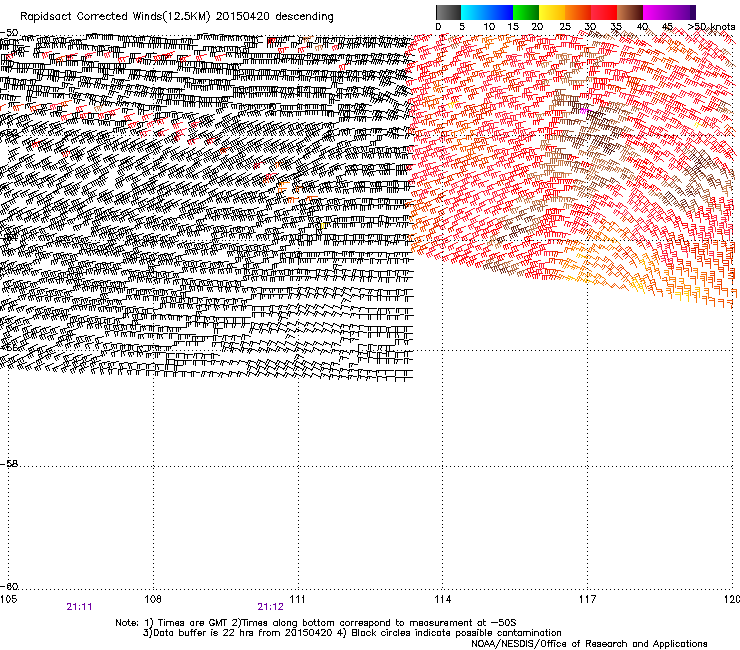Click legend tick value '25'
Image resolution: width=740 pixels, height=650 pixels.
point(565,27)
